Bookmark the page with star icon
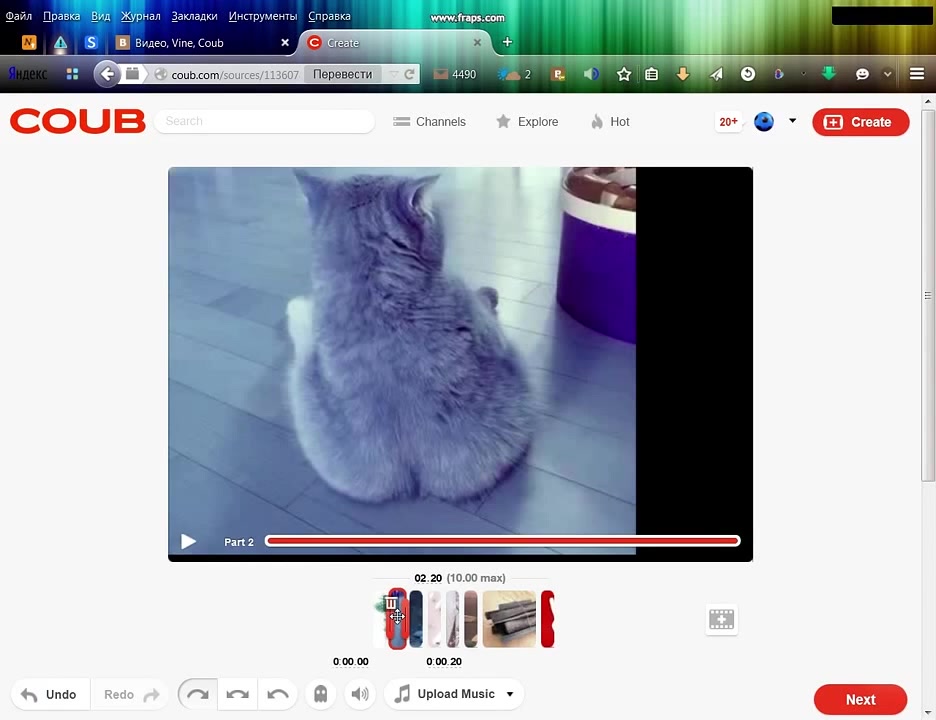This screenshot has height=720, width=936. point(624,74)
